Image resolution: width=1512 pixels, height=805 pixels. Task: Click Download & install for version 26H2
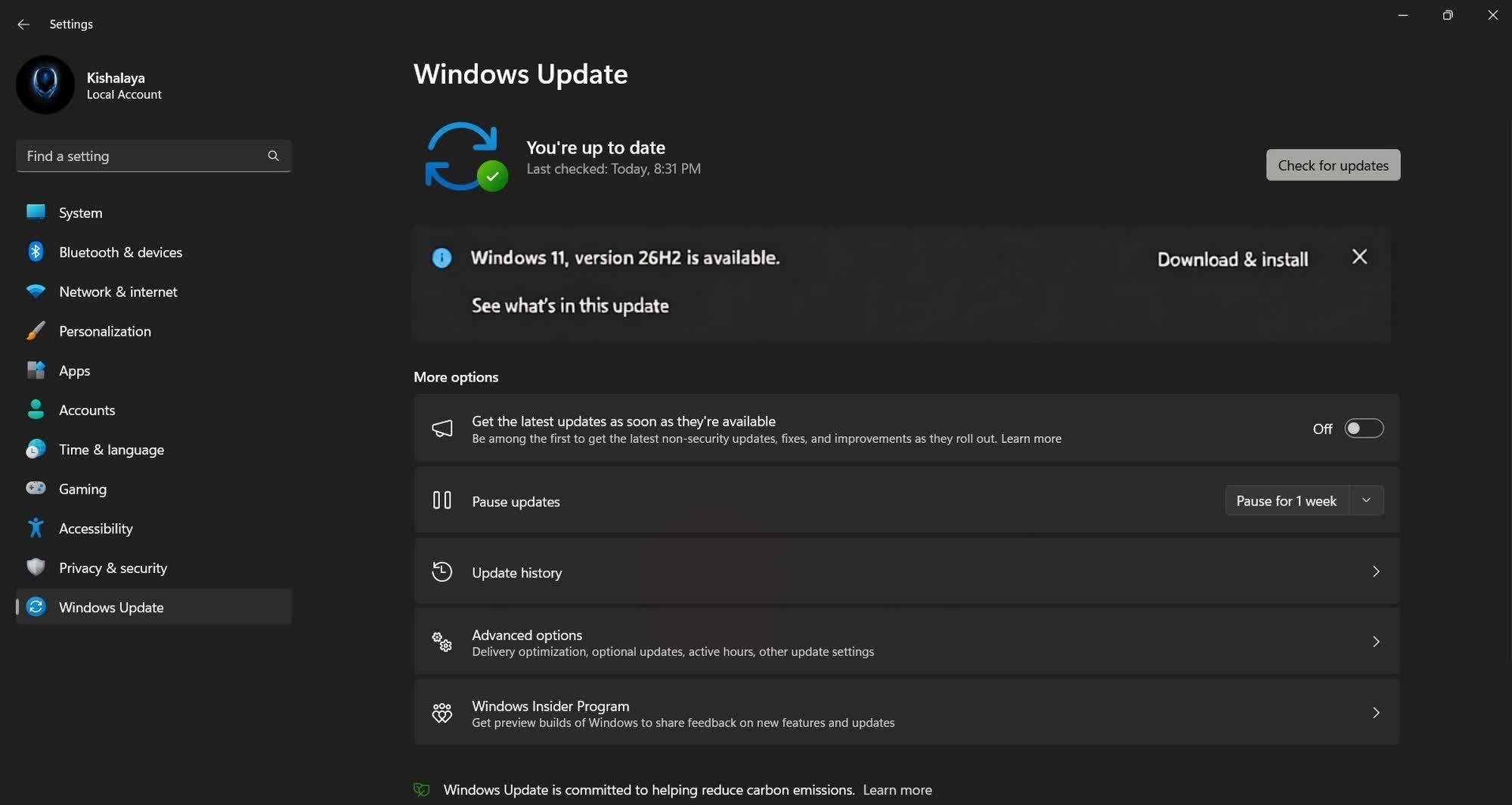(1232, 259)
